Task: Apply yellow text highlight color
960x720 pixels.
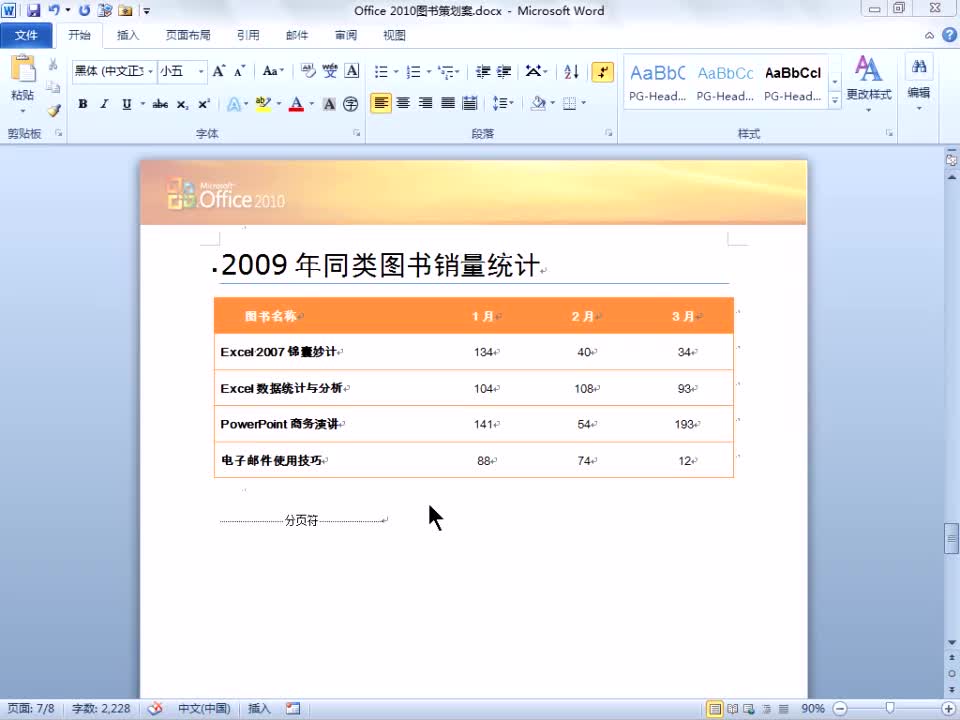Action: (x=263, y=104)
